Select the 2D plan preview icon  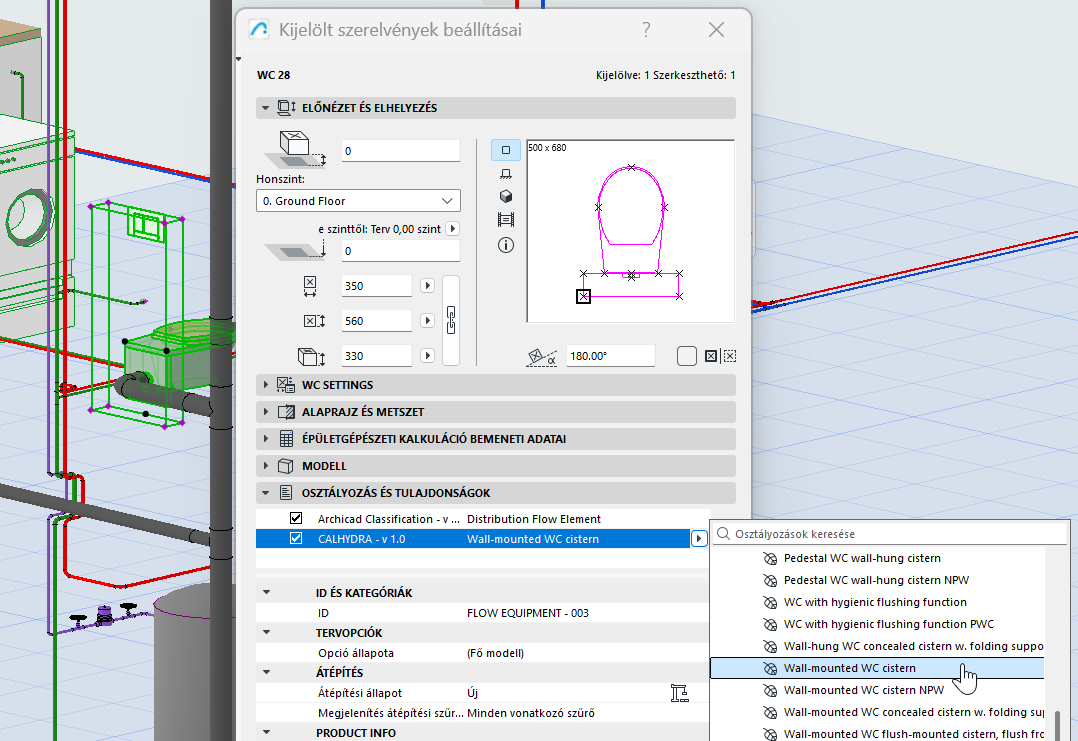505,150
